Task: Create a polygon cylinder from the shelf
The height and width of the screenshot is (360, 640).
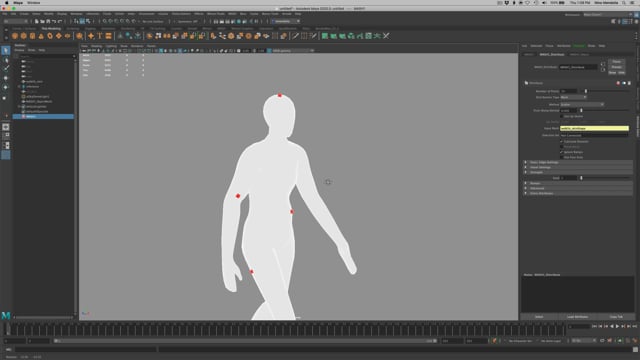Action: coord(32,36)
